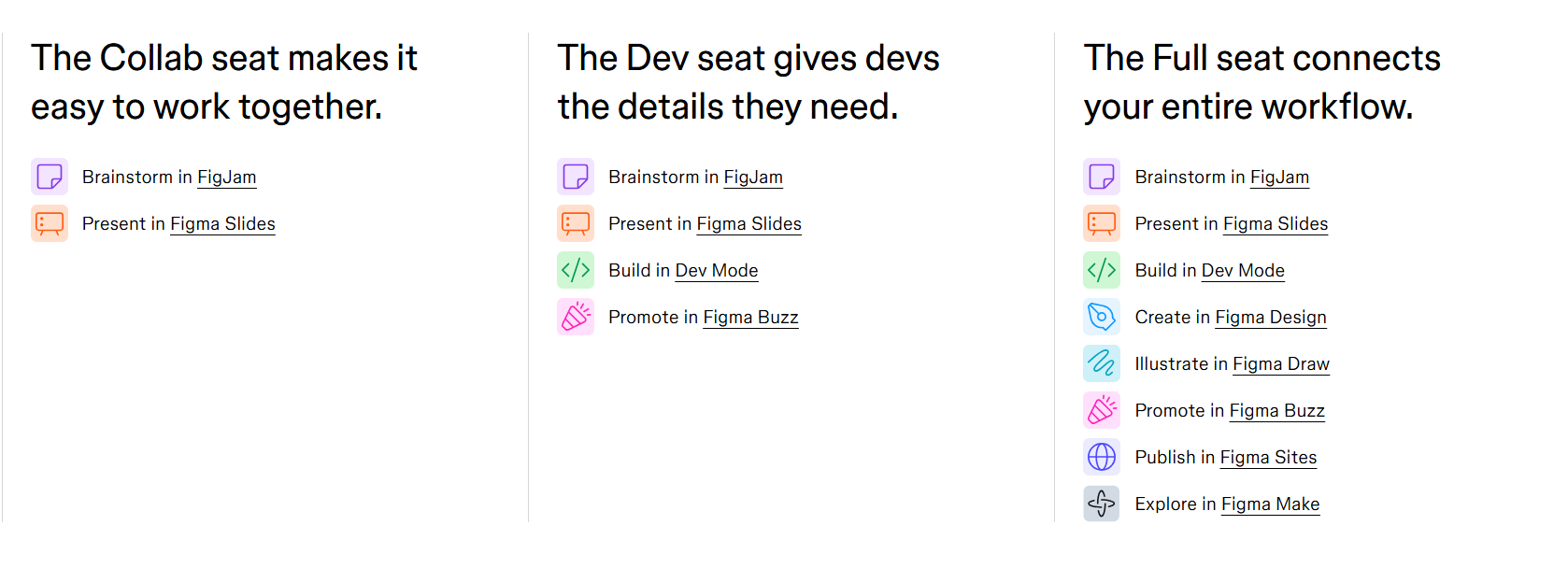The height and width of the screenshot is (568, 1568).
Task: Click the Figma Design pen nib icon in the Full seat list
Action: [x=1102, y=317]
